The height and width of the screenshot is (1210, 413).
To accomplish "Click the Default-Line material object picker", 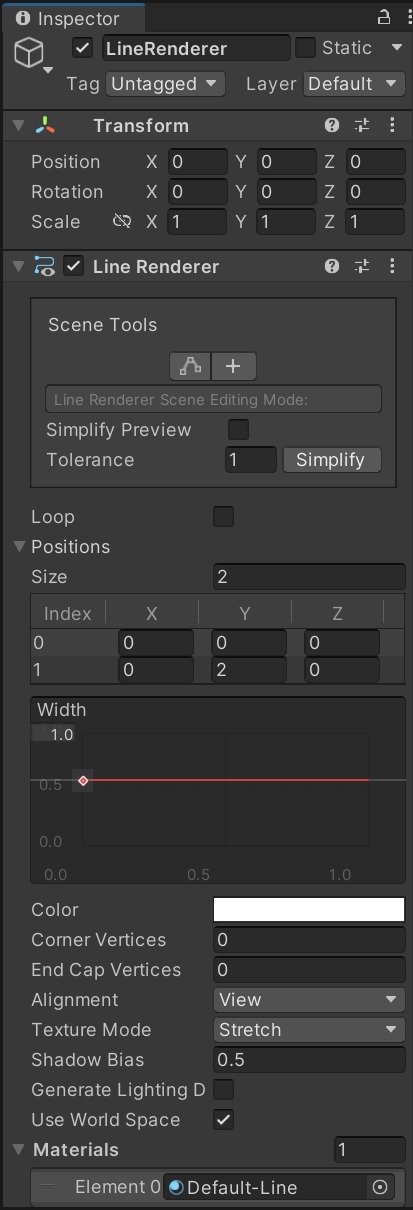I will (x=380, y=1187).
